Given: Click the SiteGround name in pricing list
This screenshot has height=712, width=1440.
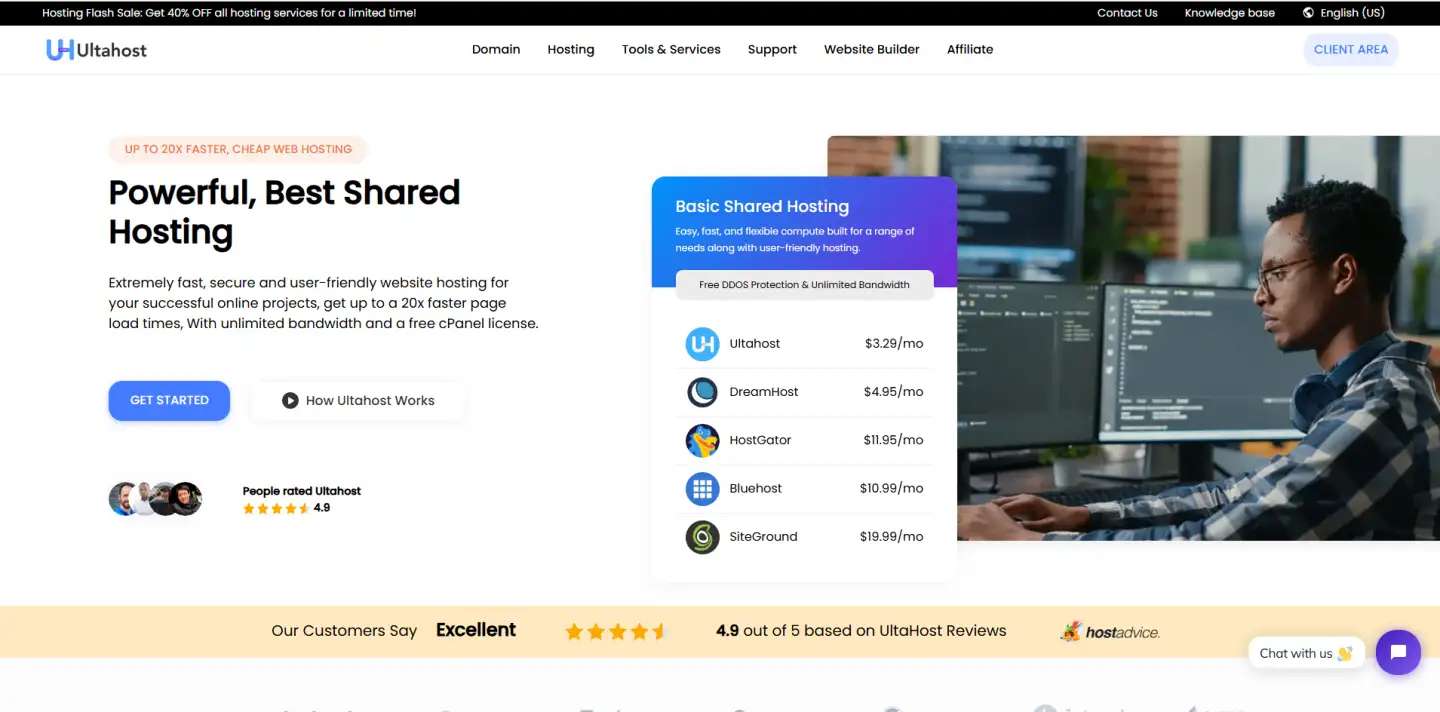Looking at the screenshot, I should coord(764,537).
